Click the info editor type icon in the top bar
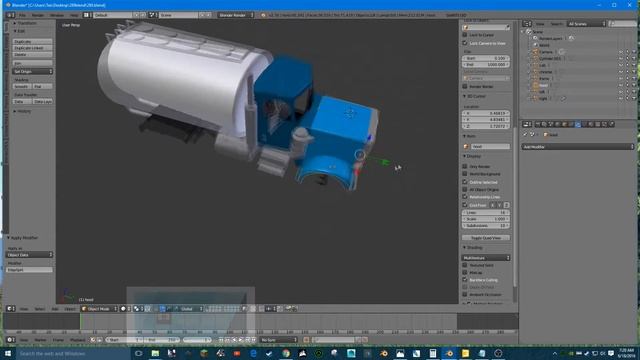 (10, 15)
